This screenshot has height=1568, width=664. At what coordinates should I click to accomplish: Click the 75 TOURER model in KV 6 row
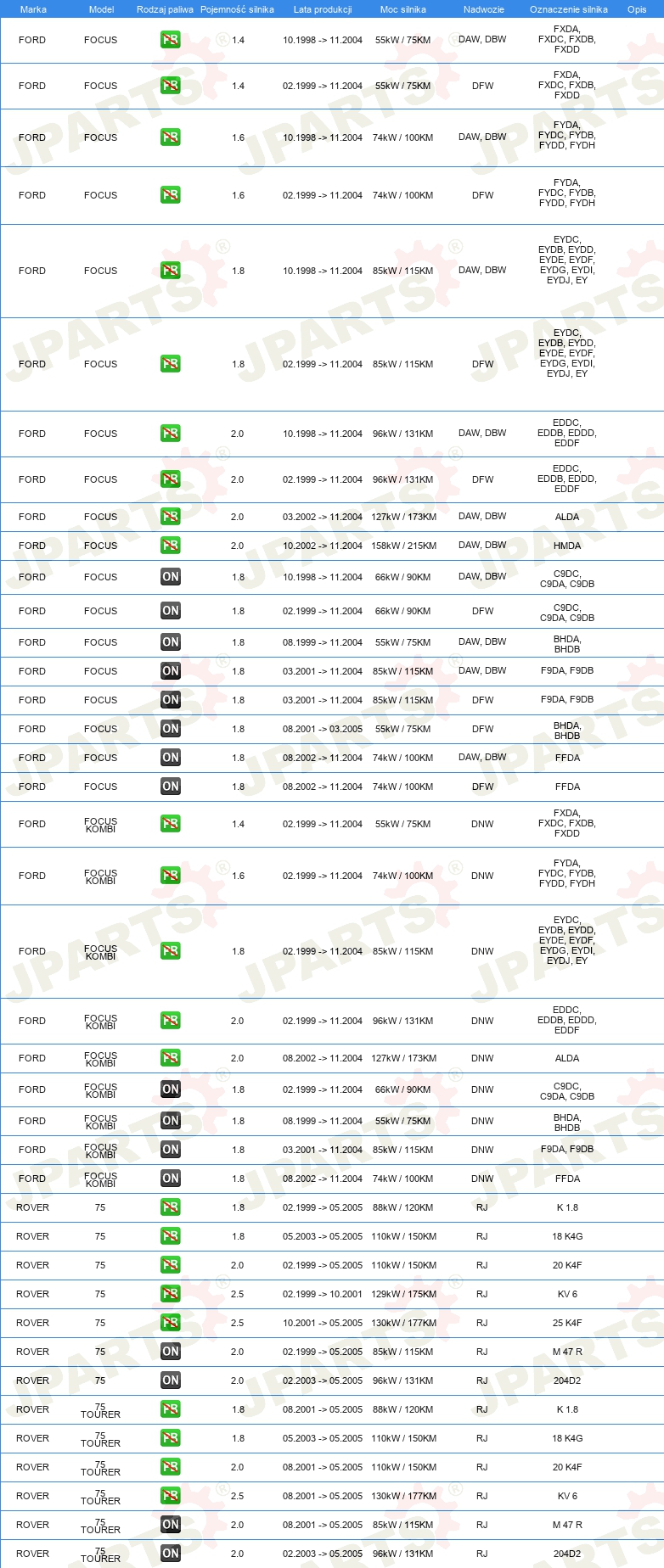pos(100,1497)
